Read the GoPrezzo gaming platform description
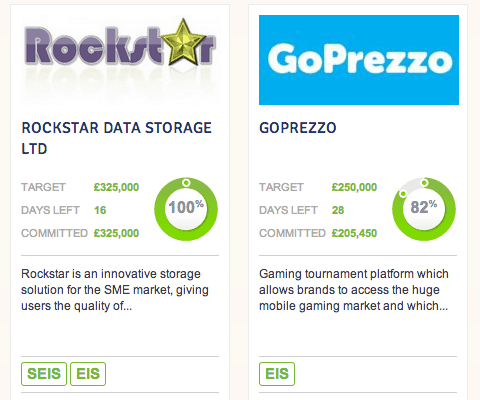This screenshot has height=400, width=480. (354, 290)
